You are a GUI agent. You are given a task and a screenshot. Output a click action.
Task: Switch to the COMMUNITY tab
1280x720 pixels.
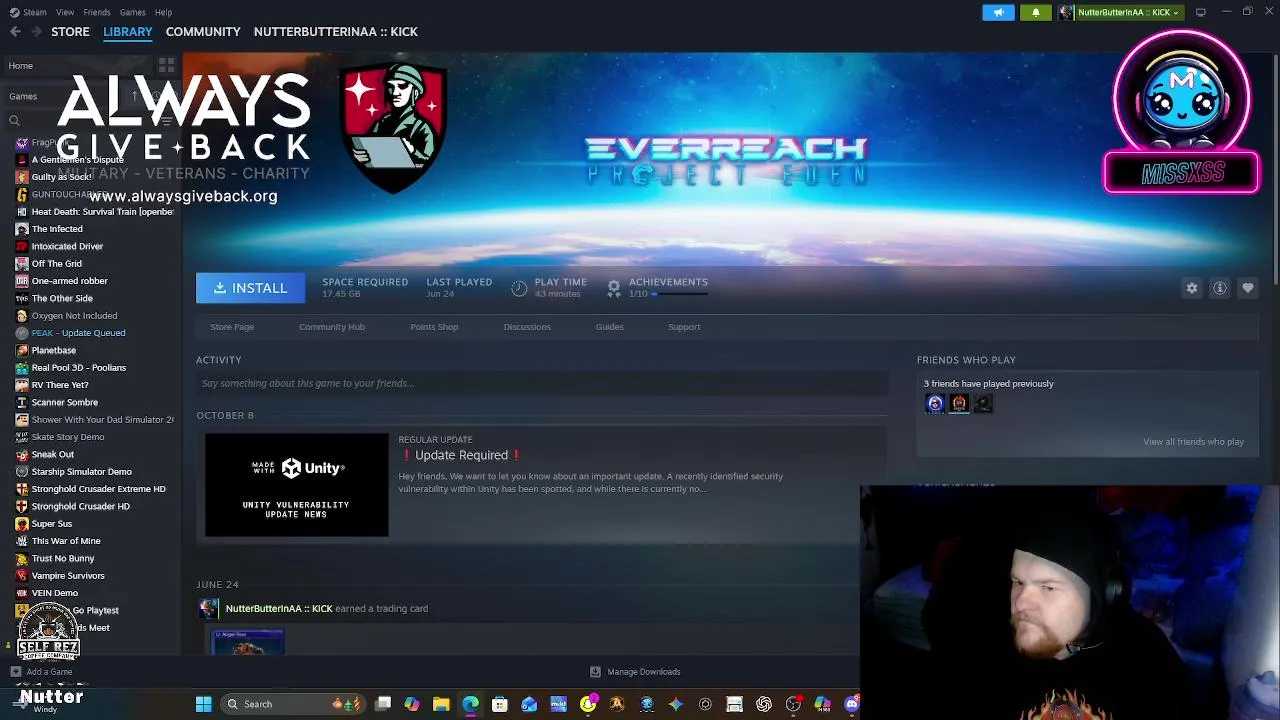click(203, 32)
